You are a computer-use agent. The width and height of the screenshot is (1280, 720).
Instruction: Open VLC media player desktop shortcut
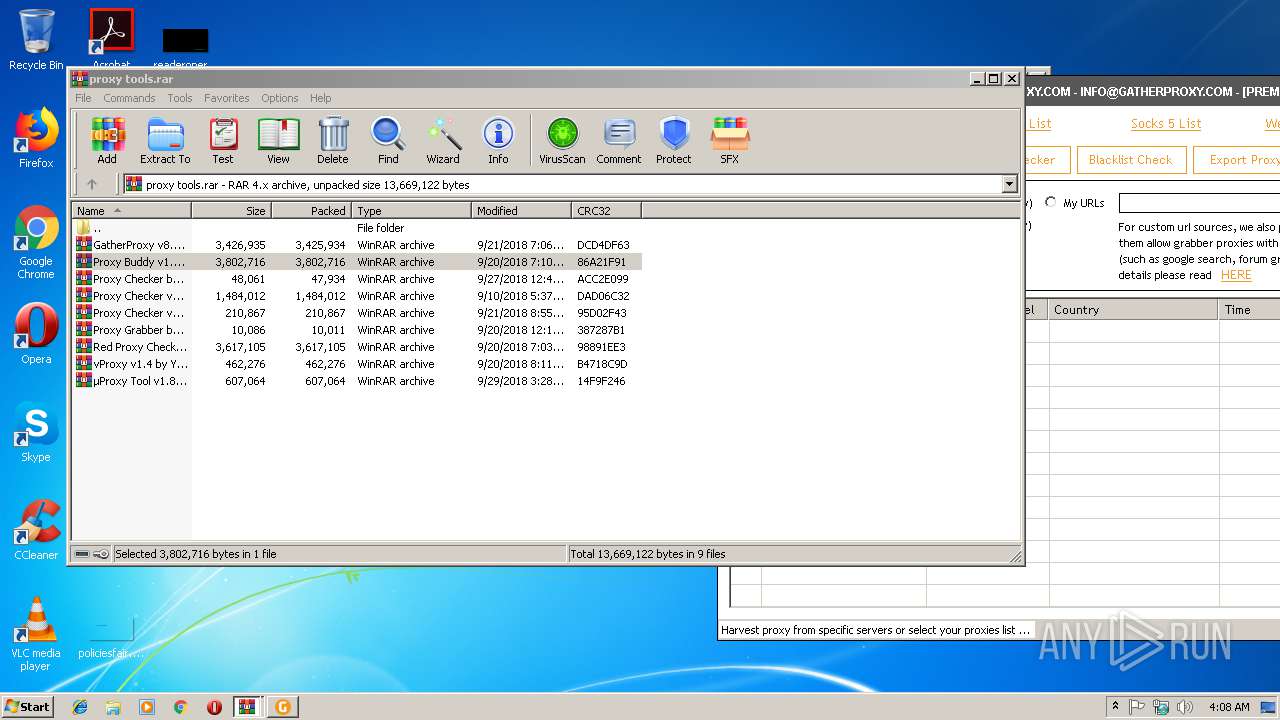36,635
